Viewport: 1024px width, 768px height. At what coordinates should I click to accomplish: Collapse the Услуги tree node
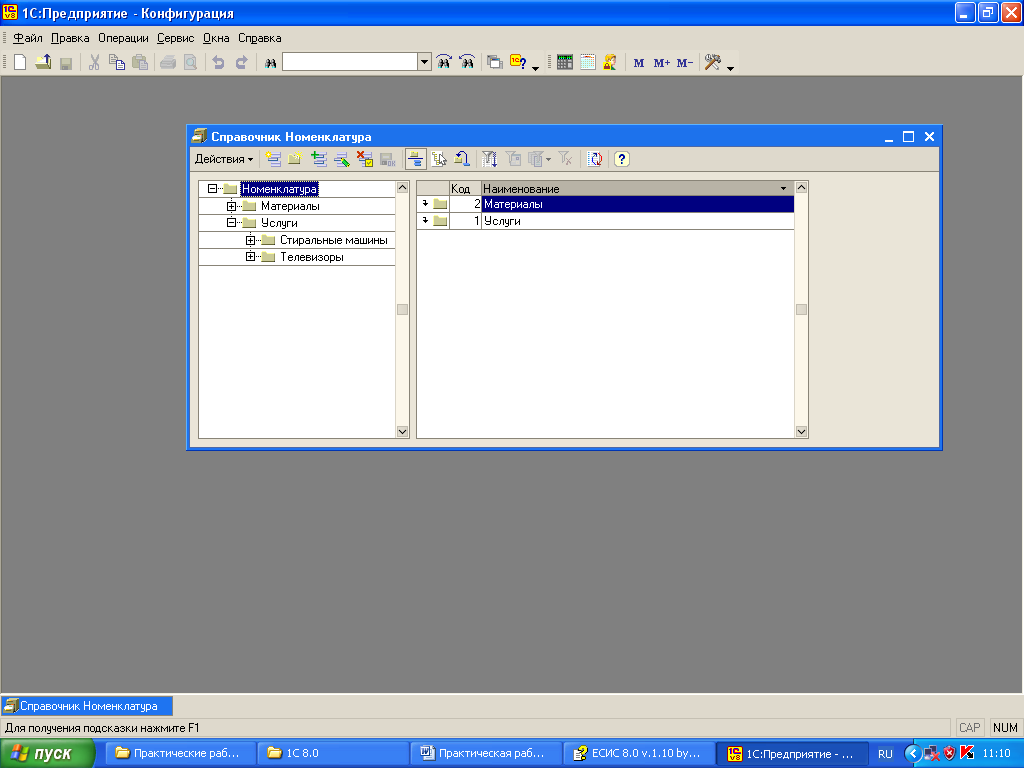231,223
